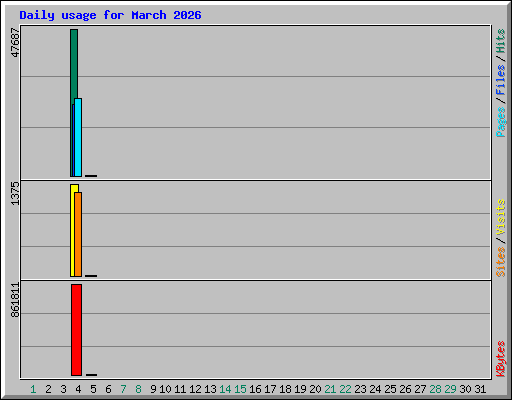
Task: Click the day 5 marker in the KBytes chart
Action: tap(92, 375)
